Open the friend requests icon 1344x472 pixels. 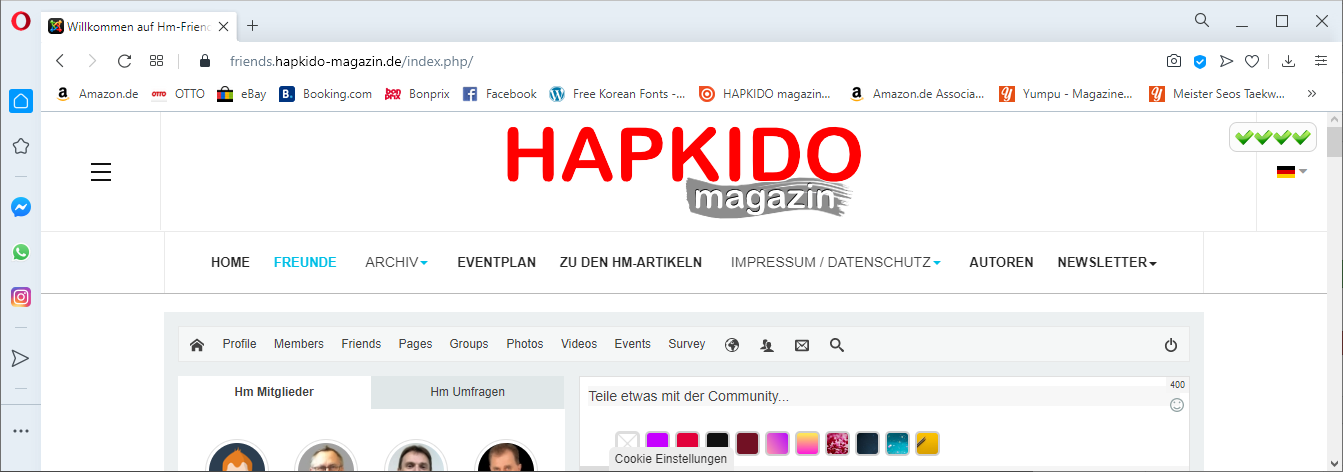pyautogui.click(x=767, y=345)
